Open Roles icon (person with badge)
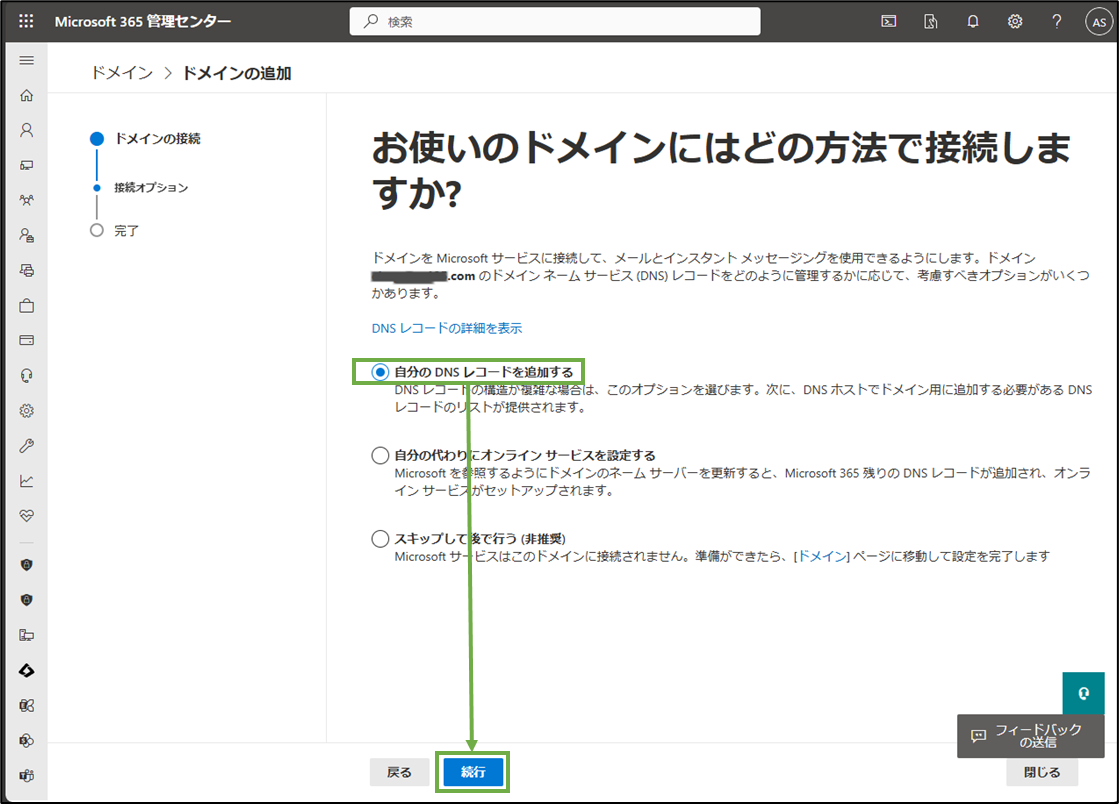The image size is (1119, 804). point(26,235)
